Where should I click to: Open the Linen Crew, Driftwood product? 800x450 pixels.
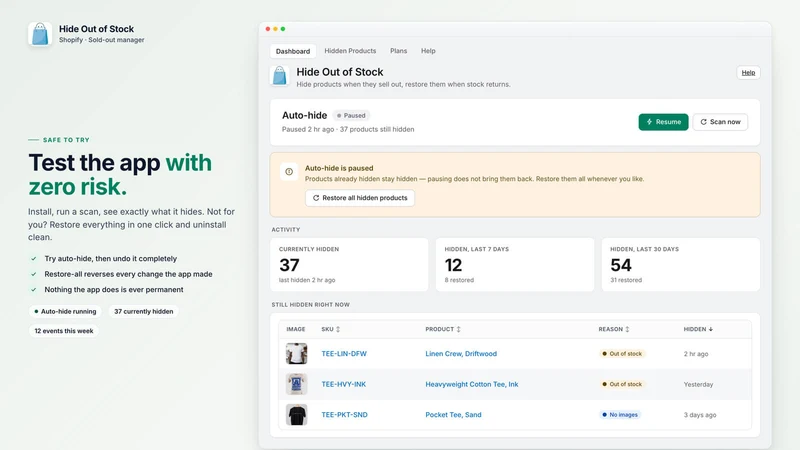[461, 354]
